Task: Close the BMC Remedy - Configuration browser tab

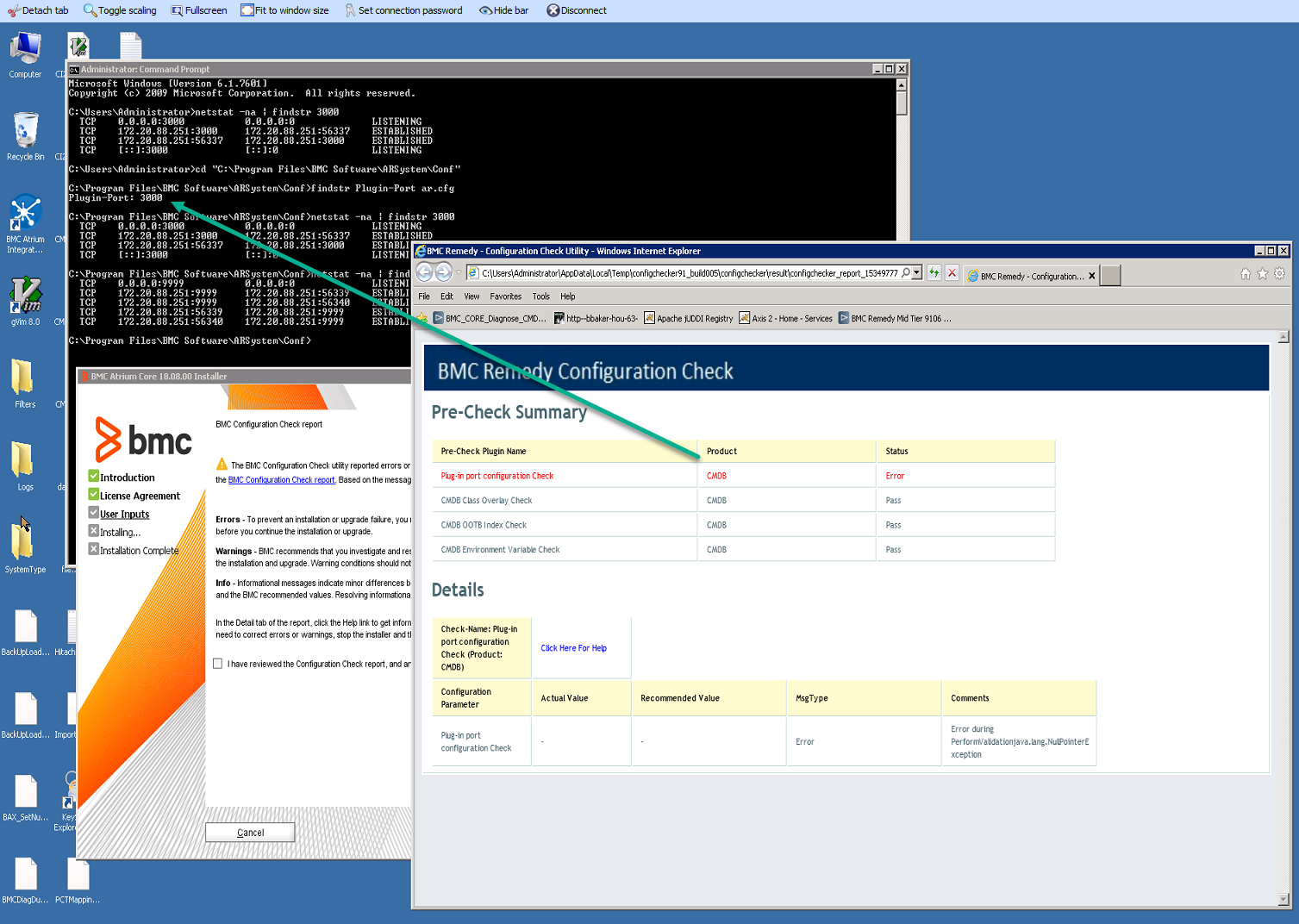Action: point(1092,276)
